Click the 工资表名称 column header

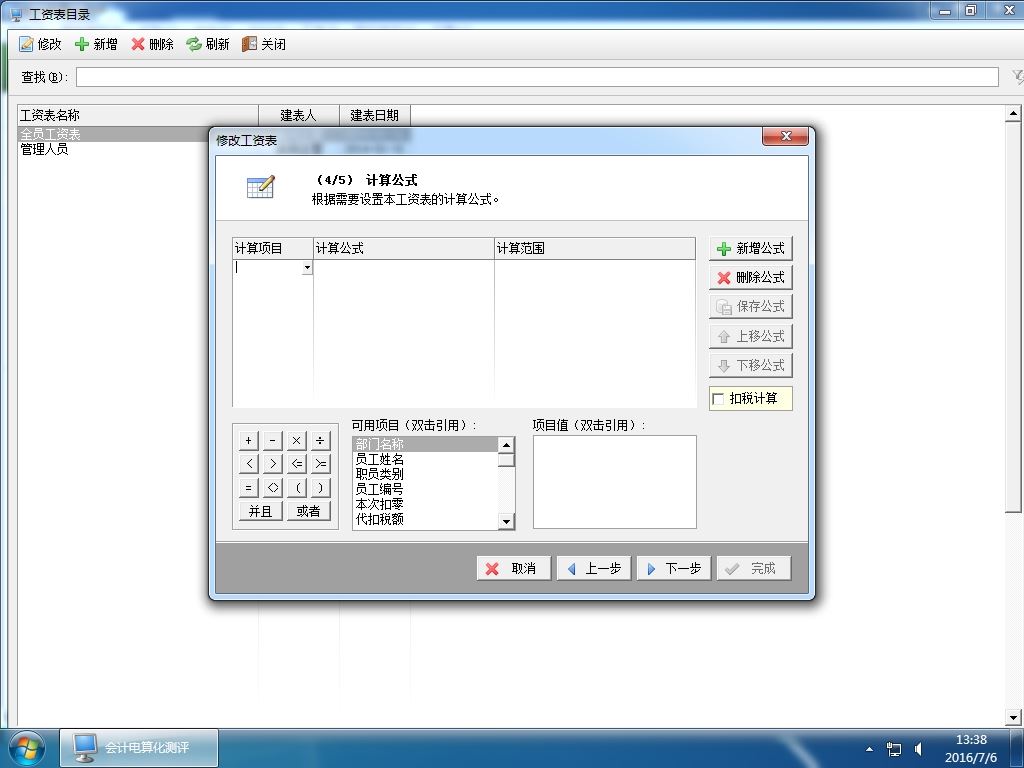pyautogui.click(x=138, y=116)
